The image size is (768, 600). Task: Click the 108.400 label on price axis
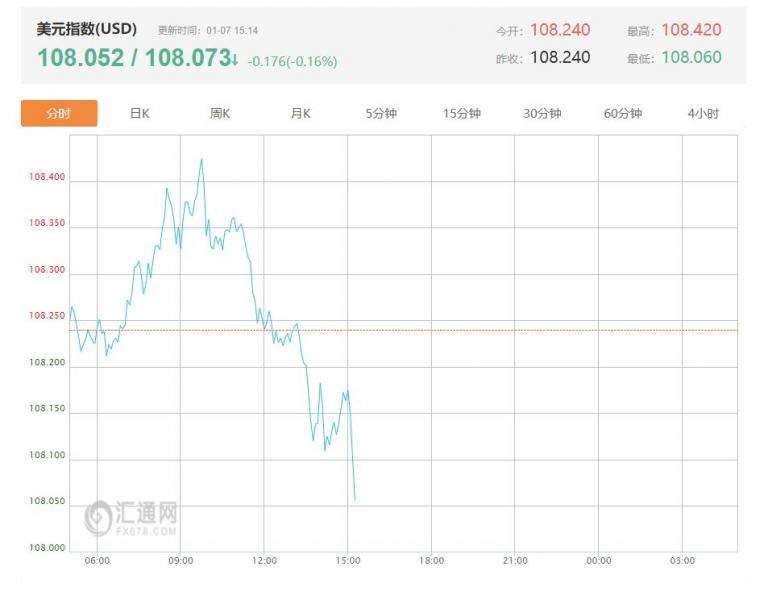coord(47,178)
